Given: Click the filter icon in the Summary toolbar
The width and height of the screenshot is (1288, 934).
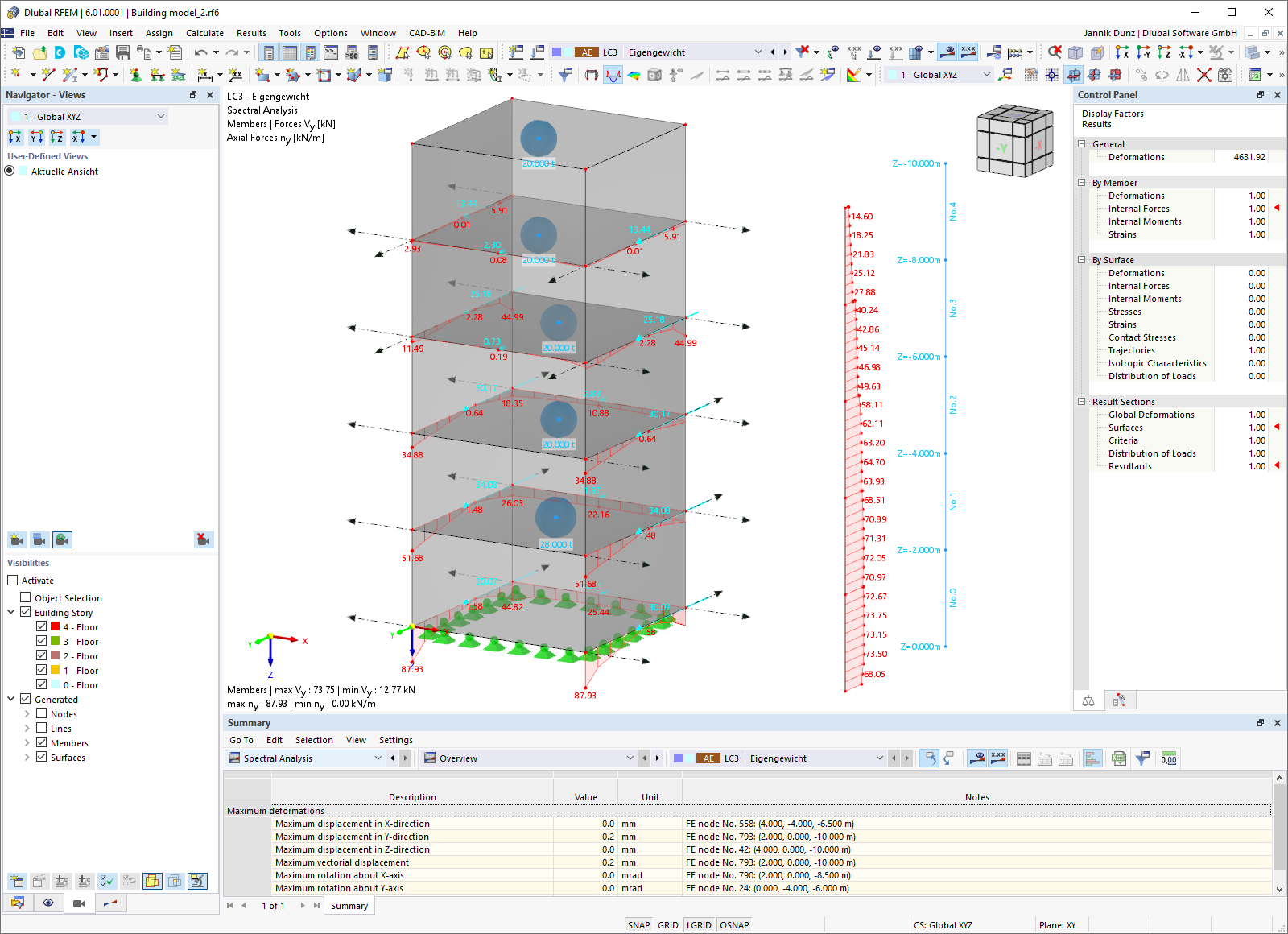Looking at the screenshot, I should (1143, 758).
